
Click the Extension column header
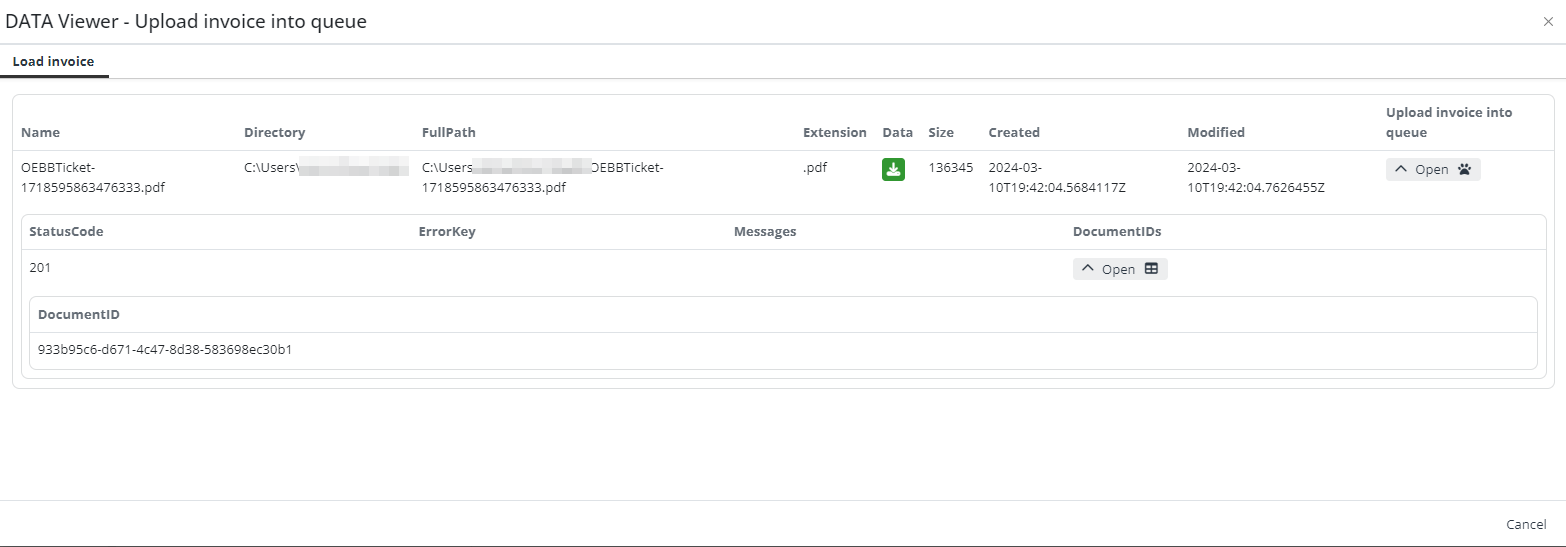coord(834,132)
